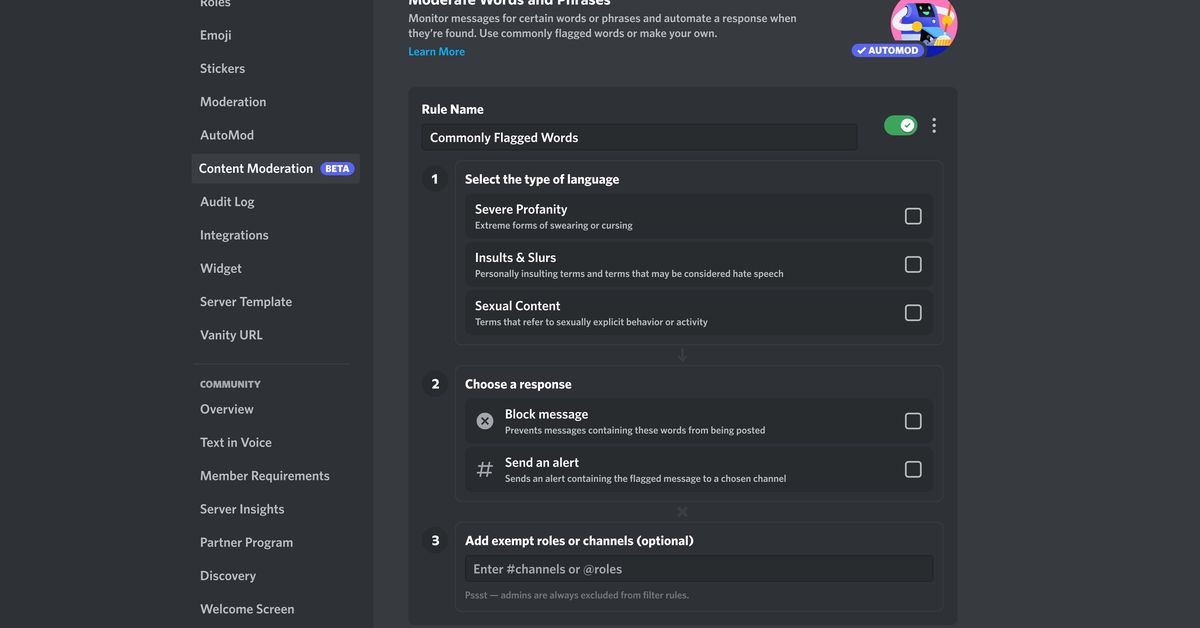
Task: Disable the Commonly Flagged Words rule toggle
Action: [900, 126]
